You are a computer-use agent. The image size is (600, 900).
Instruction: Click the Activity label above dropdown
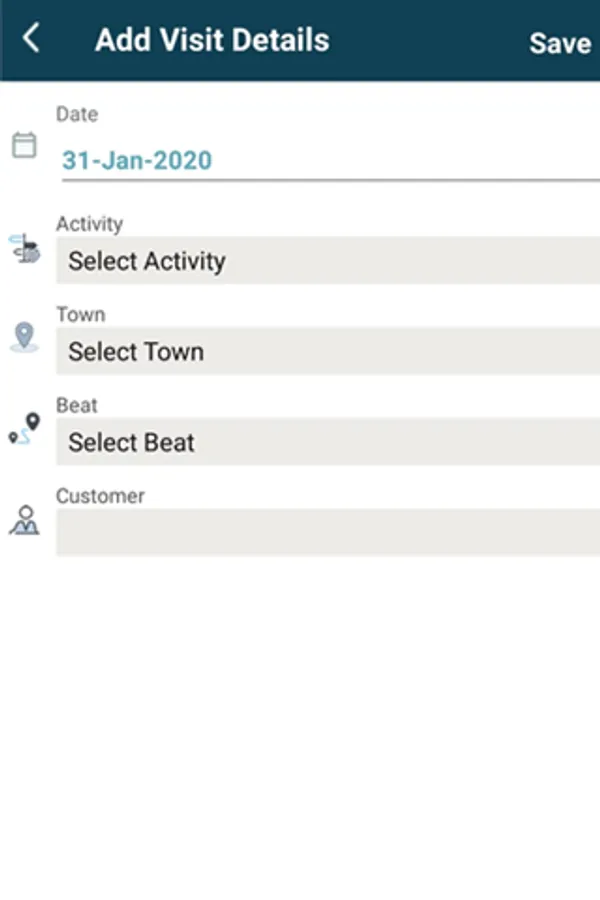(x=89, y=224)
